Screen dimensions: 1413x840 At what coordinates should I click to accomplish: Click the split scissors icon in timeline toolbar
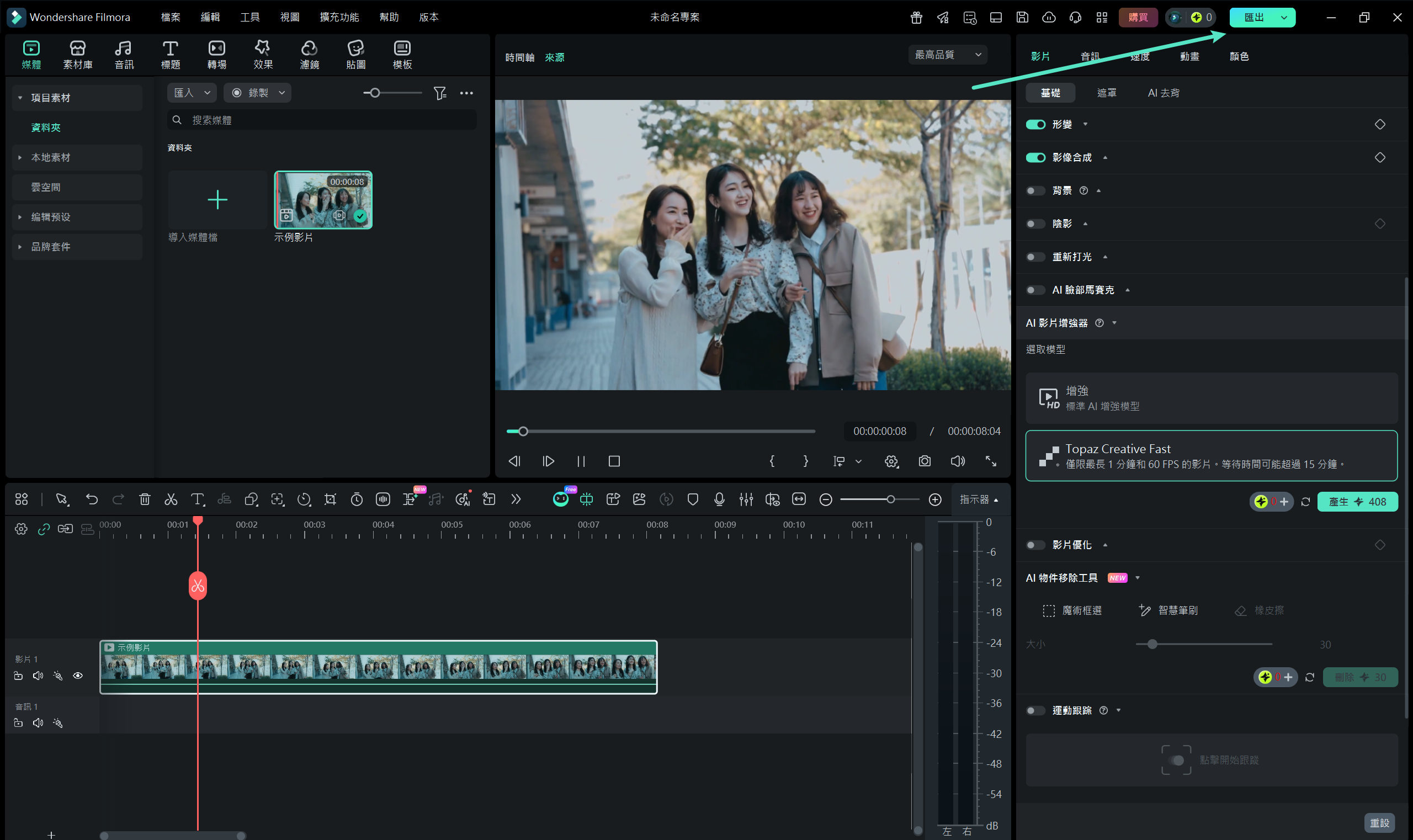[171, 499]
